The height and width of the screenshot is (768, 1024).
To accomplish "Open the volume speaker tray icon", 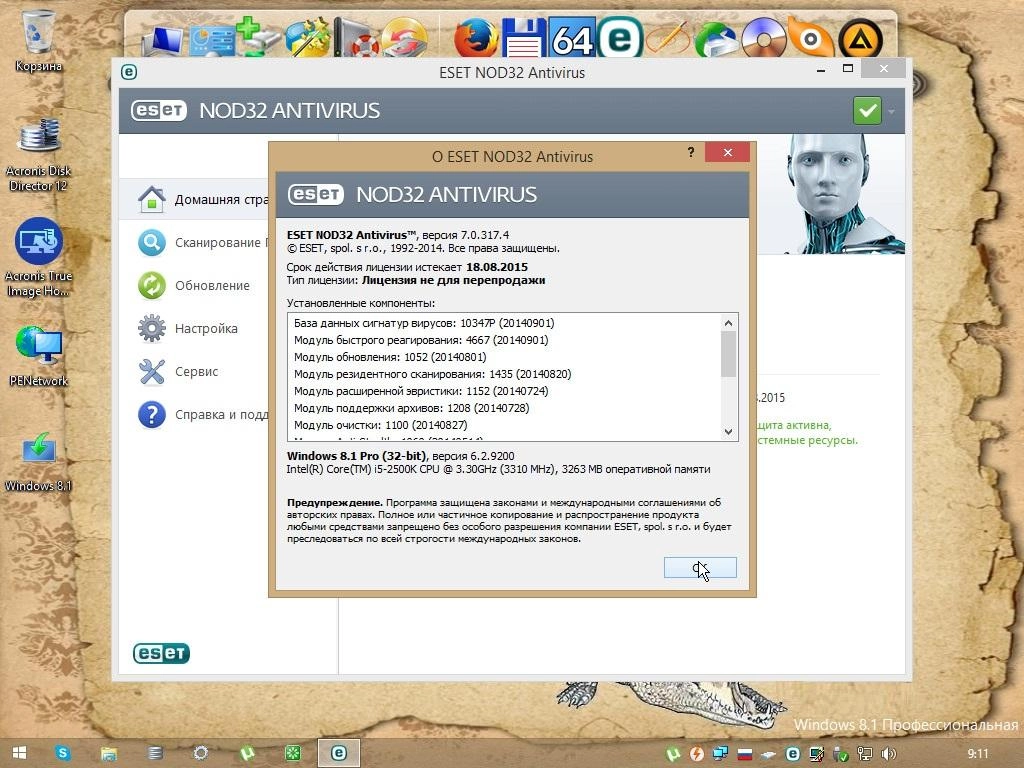I will click(x=889, y=754).
